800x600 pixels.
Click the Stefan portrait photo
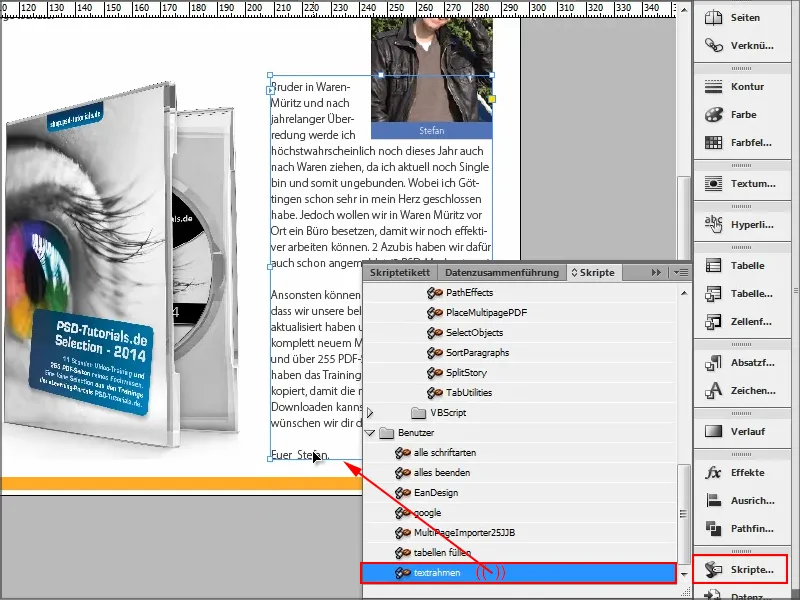[432, 70]
